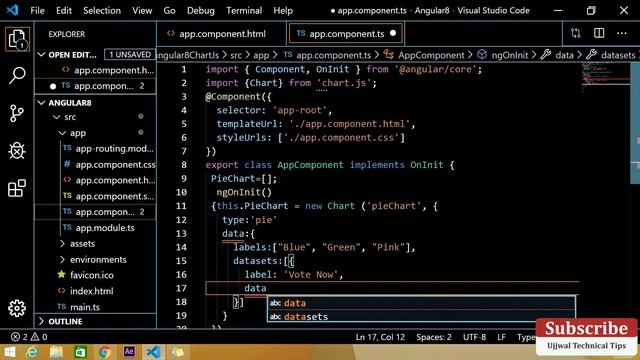Image resolution: width=640 pixels, height=360 pixels.
Task: Click Ln 17, Col 12 in status bar
Action: tap(380, 337)
